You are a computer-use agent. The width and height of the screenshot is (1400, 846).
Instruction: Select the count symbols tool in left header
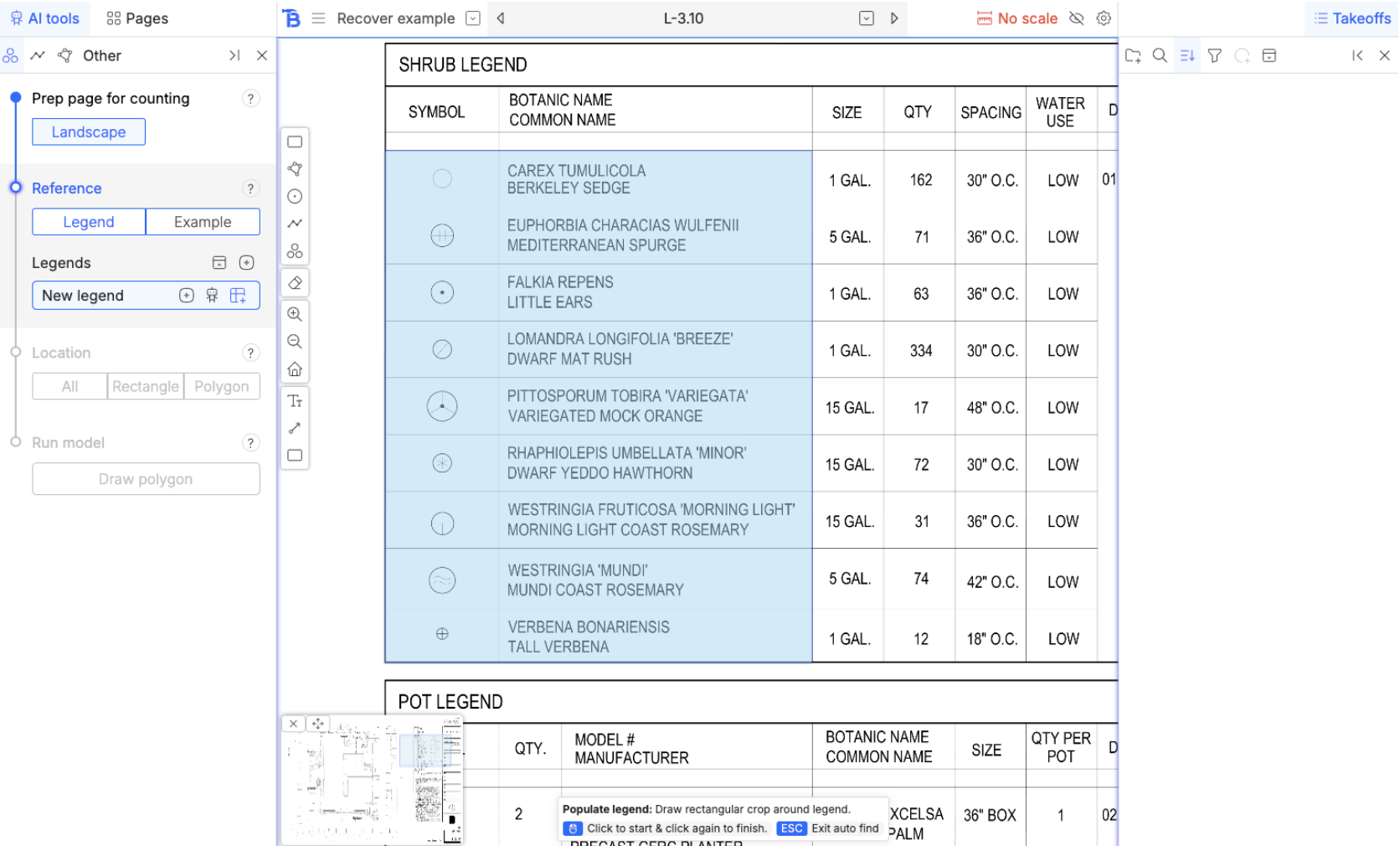[x=11, y=55]
